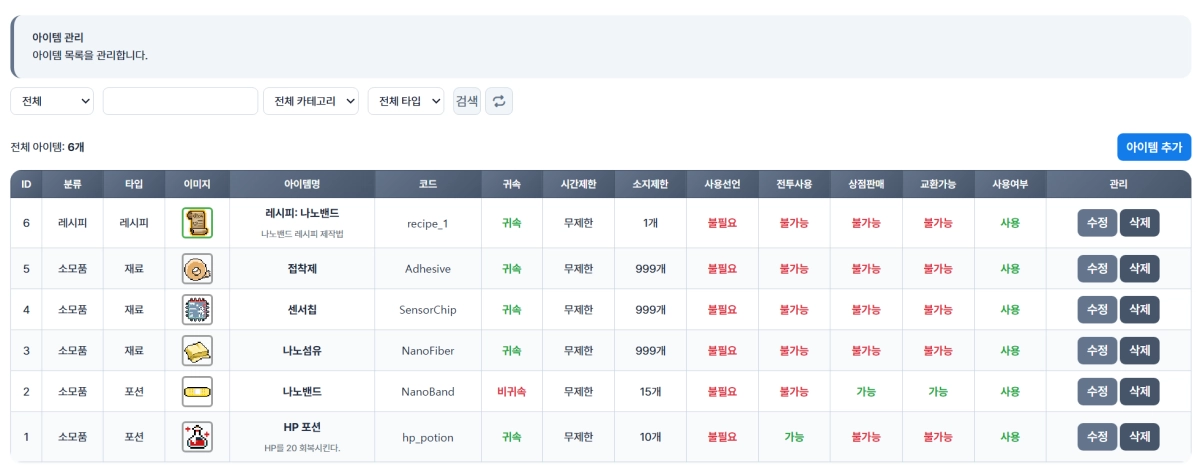Click 수정 for the NanoBand item
Image resolution: width=1200 pixels, height=472 pixels.
(1096, 392)
